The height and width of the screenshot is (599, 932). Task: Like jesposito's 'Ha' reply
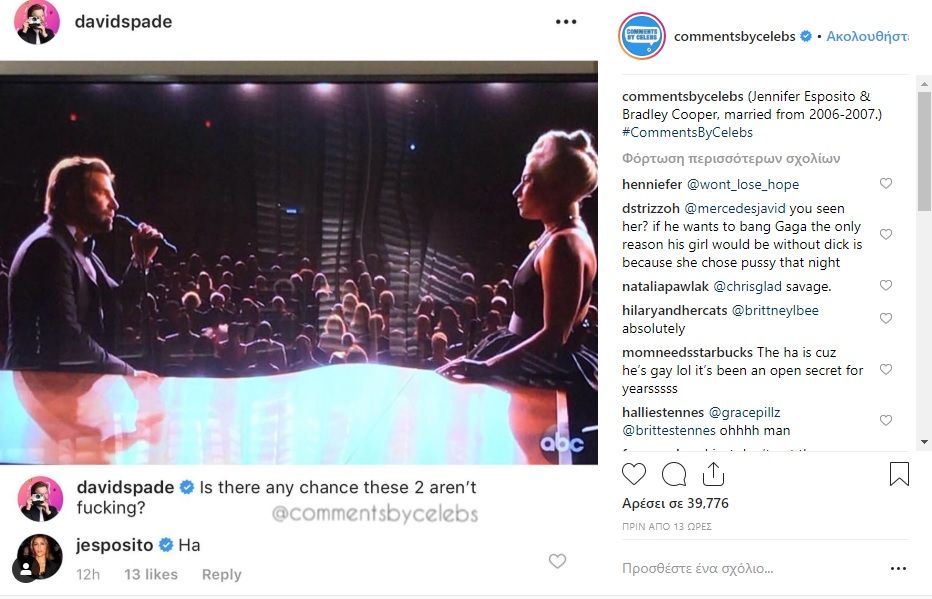point(557,561)
